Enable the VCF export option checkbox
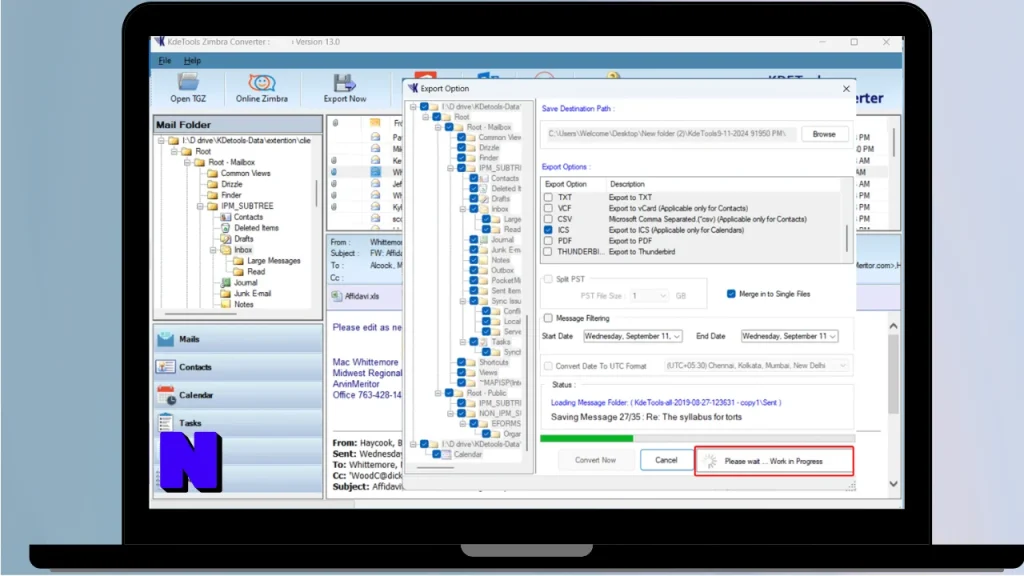1024x576 pixels. point(548,208)
